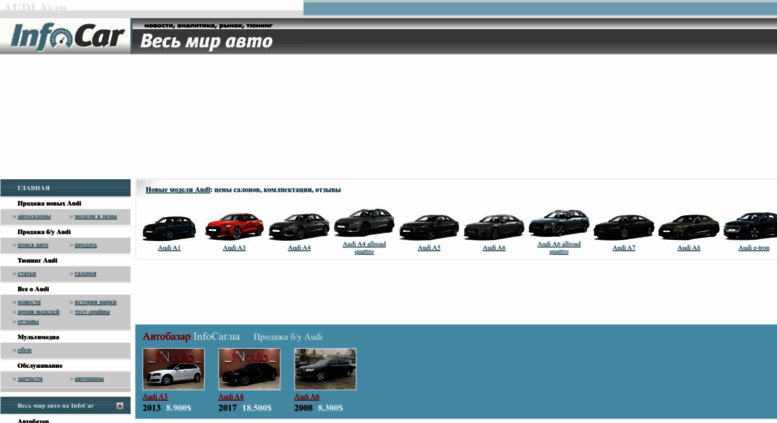
Task: Collapse the 'Весь мир авто на InfoCar' panel
Action: click(119, 406)
